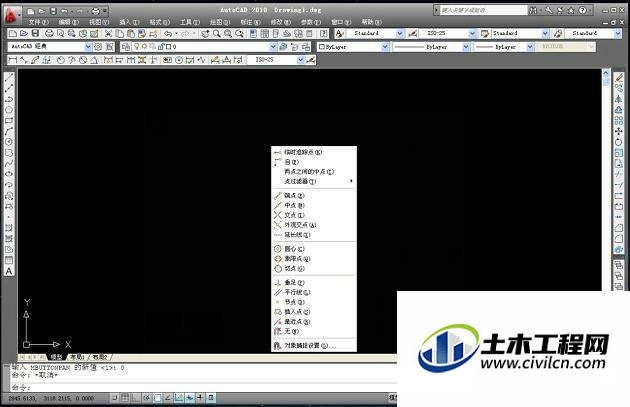Toggle Dynamic Input in status bar
The width and height of the screenshot is (630, 407).
(x=189, y=398)
